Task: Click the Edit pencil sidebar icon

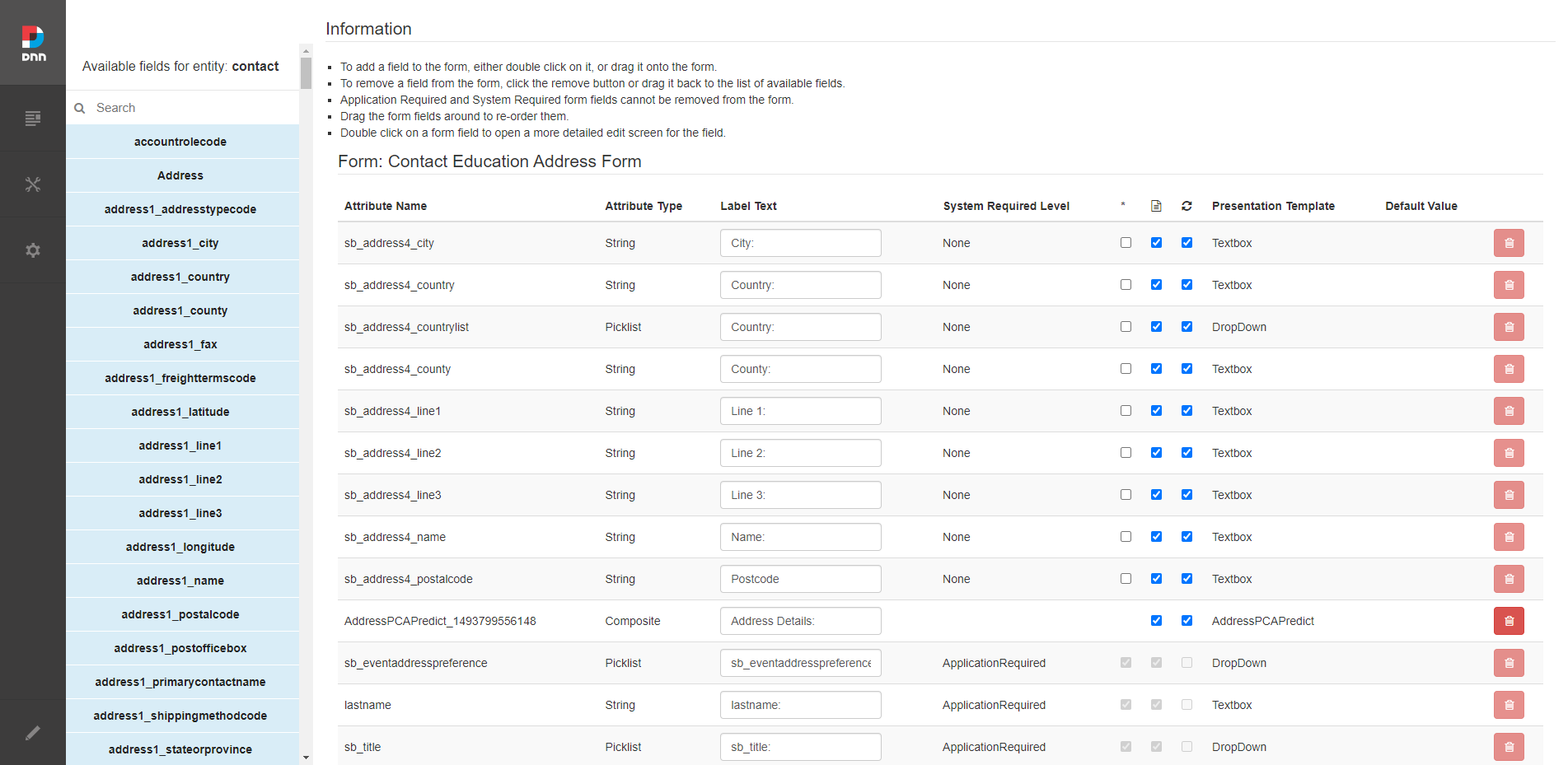Action: point(33,733)
